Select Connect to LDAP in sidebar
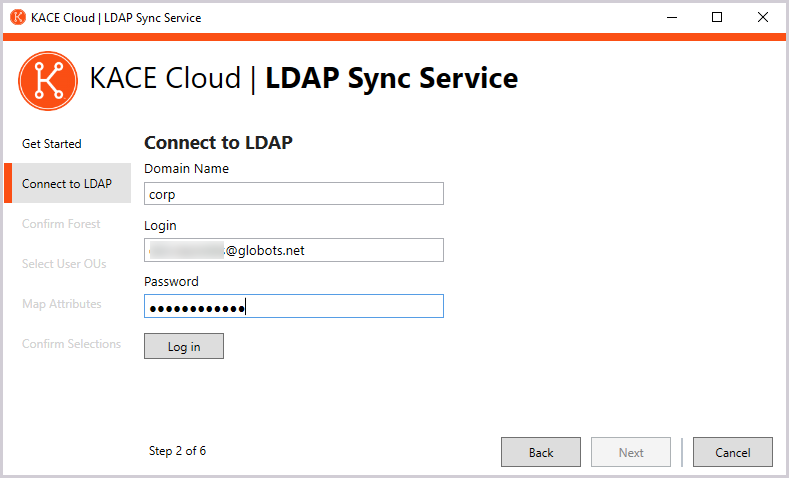This screenshot has height=478, width=789. point(67,184)
